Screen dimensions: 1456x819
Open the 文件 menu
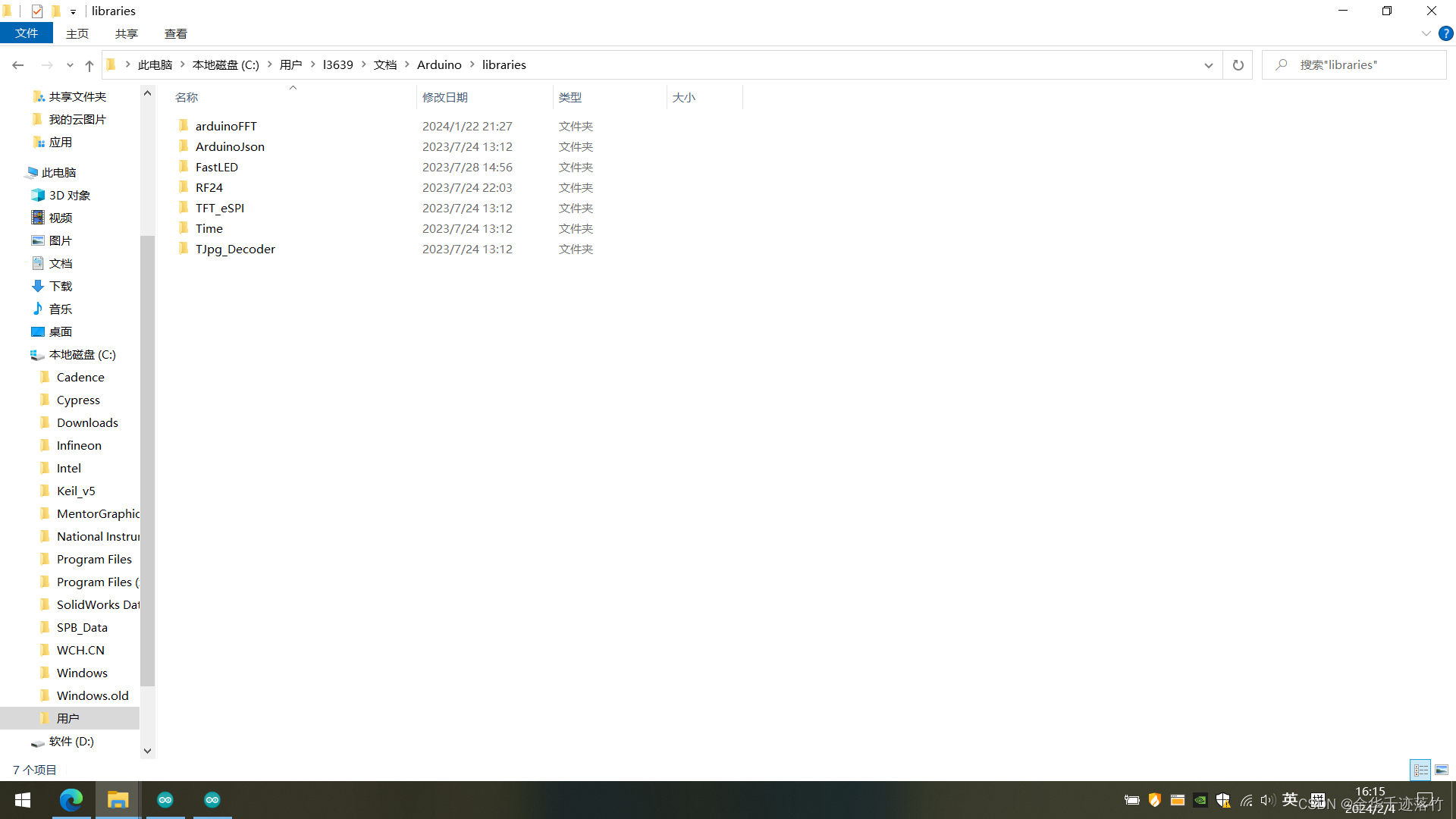pyautogui.click(x=27, y=33)
